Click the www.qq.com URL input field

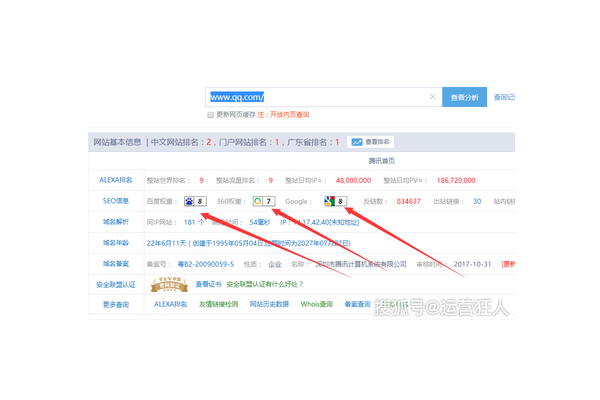coord(323,97)
